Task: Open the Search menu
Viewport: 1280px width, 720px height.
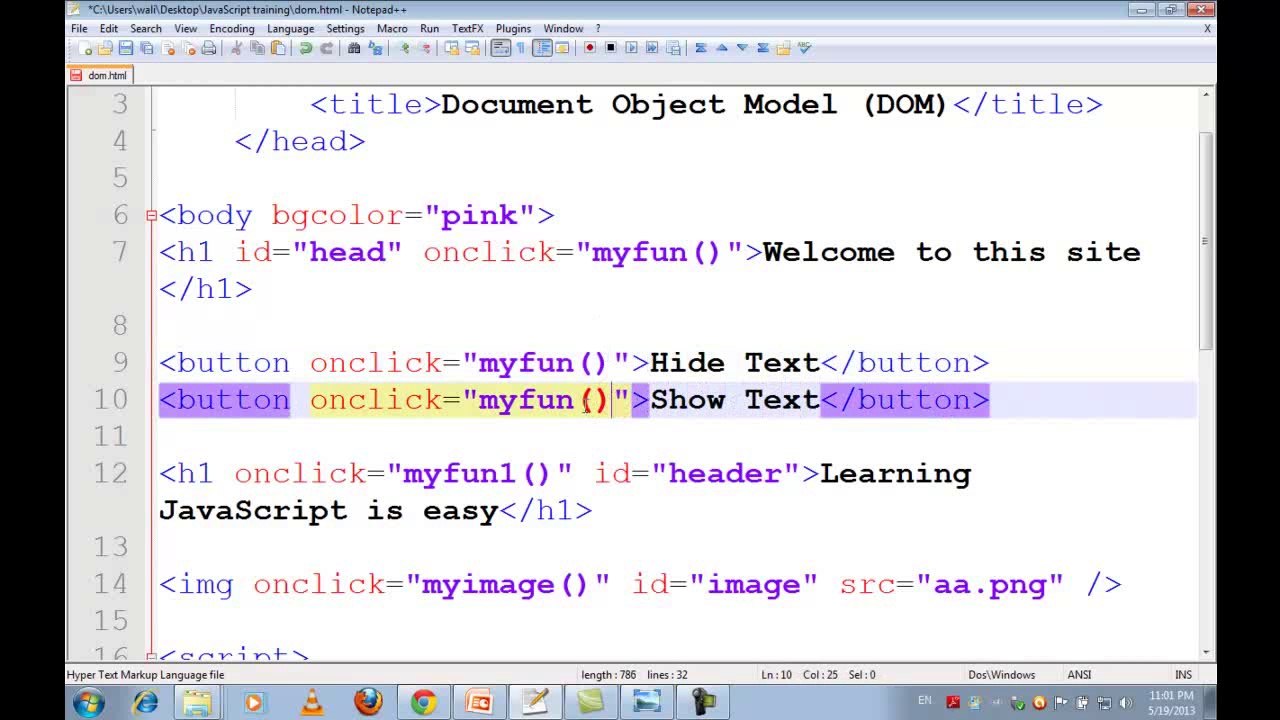Action: [146, 29]
